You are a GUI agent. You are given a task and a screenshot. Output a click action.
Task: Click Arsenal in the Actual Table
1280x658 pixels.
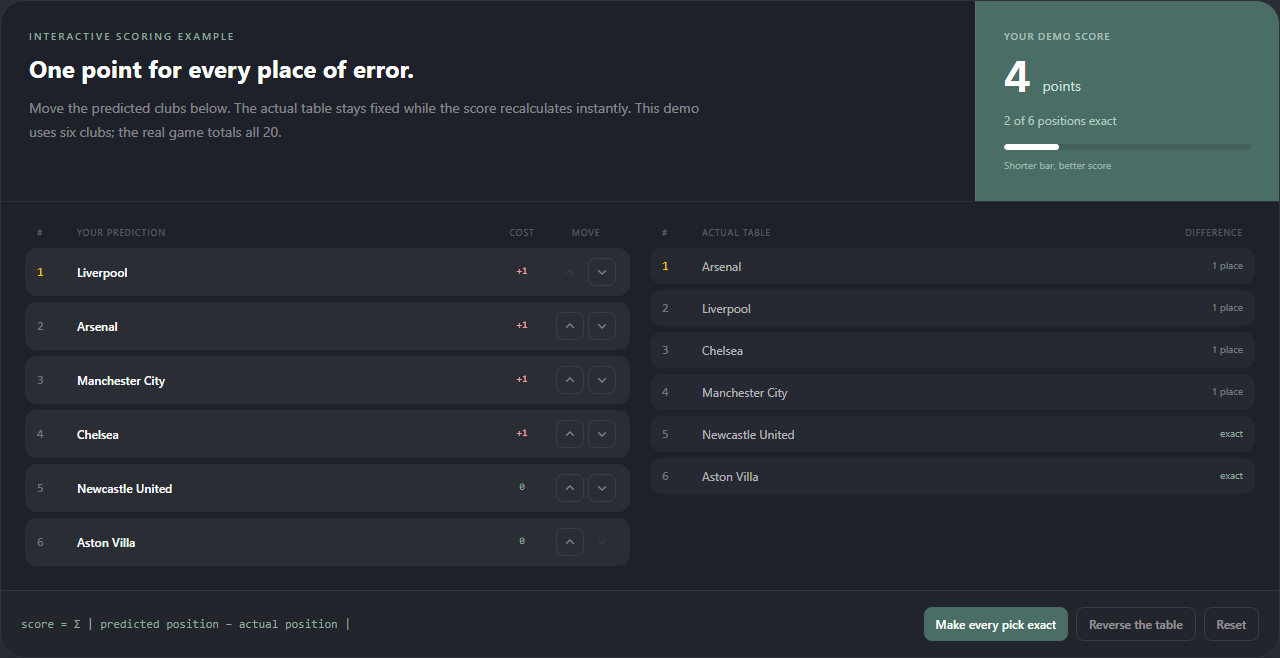tap(952, 267)
